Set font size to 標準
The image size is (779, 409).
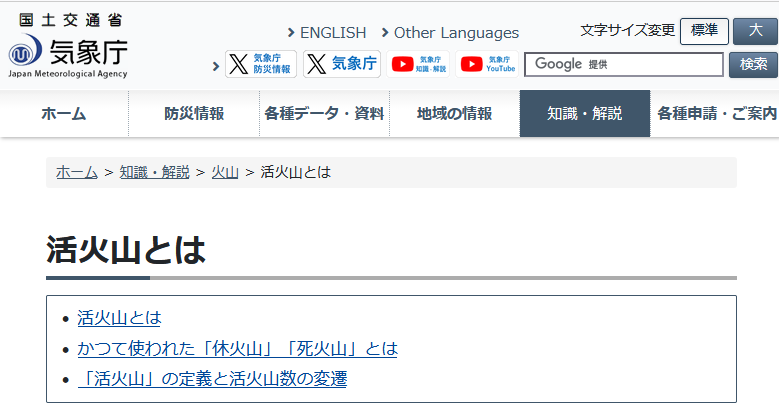coord(704,31)
